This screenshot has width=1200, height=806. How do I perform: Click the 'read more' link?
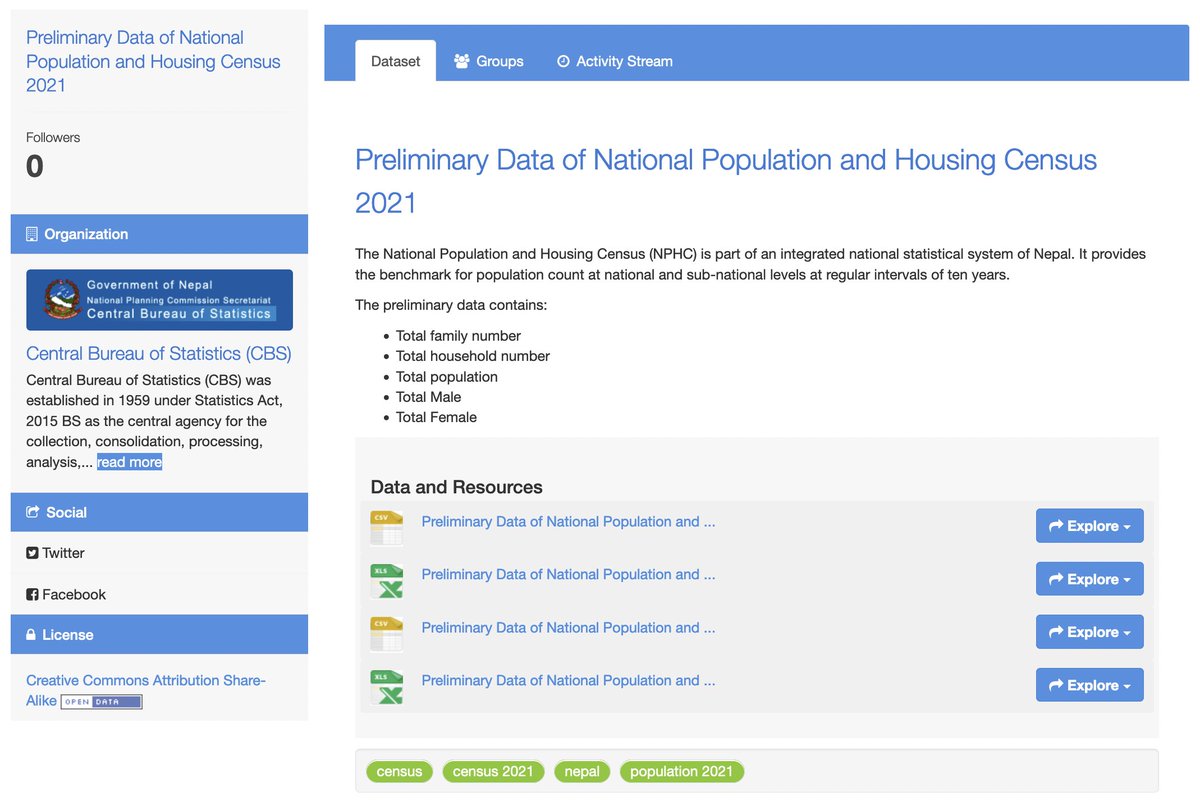pos(129,462)
